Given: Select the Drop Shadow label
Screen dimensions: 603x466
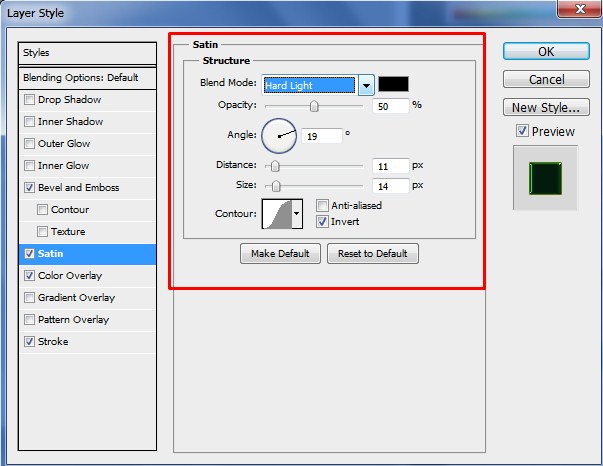Looking at the screenshot, I should coord(70,100).
